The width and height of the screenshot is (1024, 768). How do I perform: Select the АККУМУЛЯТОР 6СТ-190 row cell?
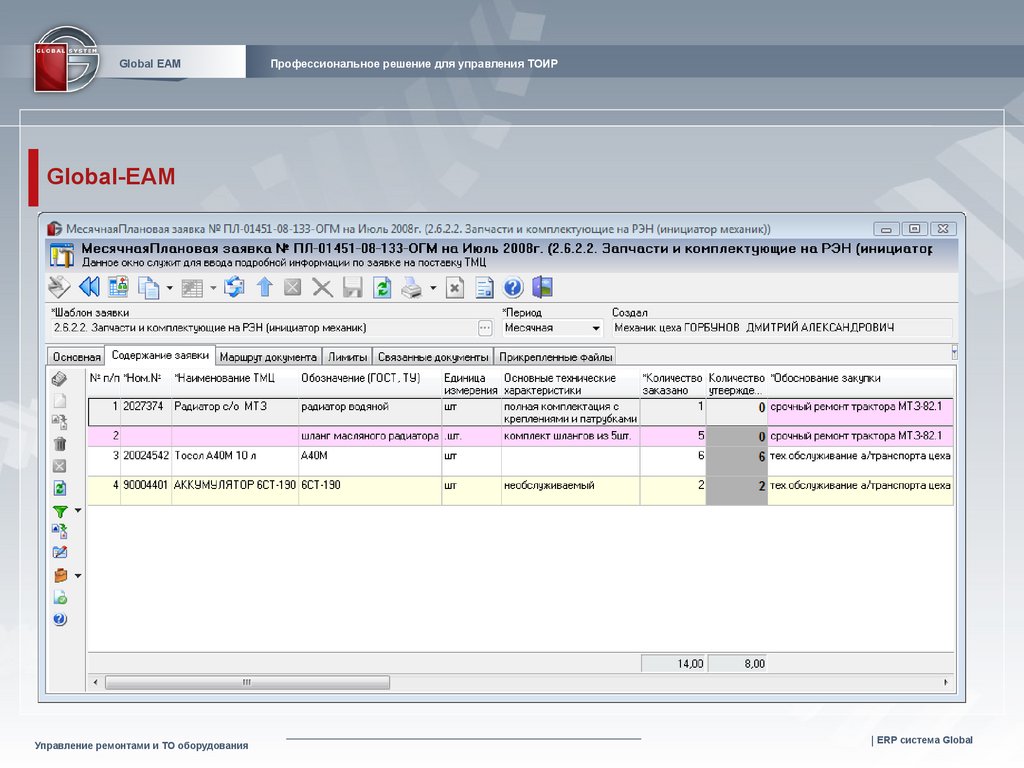234,485
